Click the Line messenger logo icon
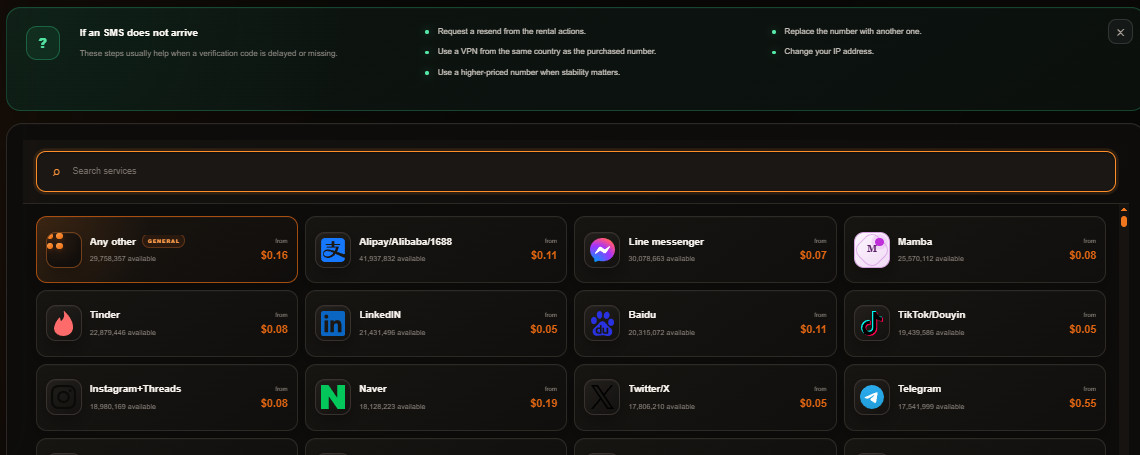The width and height of the screenshot is (1140, 455). click(x=603, y=249)
